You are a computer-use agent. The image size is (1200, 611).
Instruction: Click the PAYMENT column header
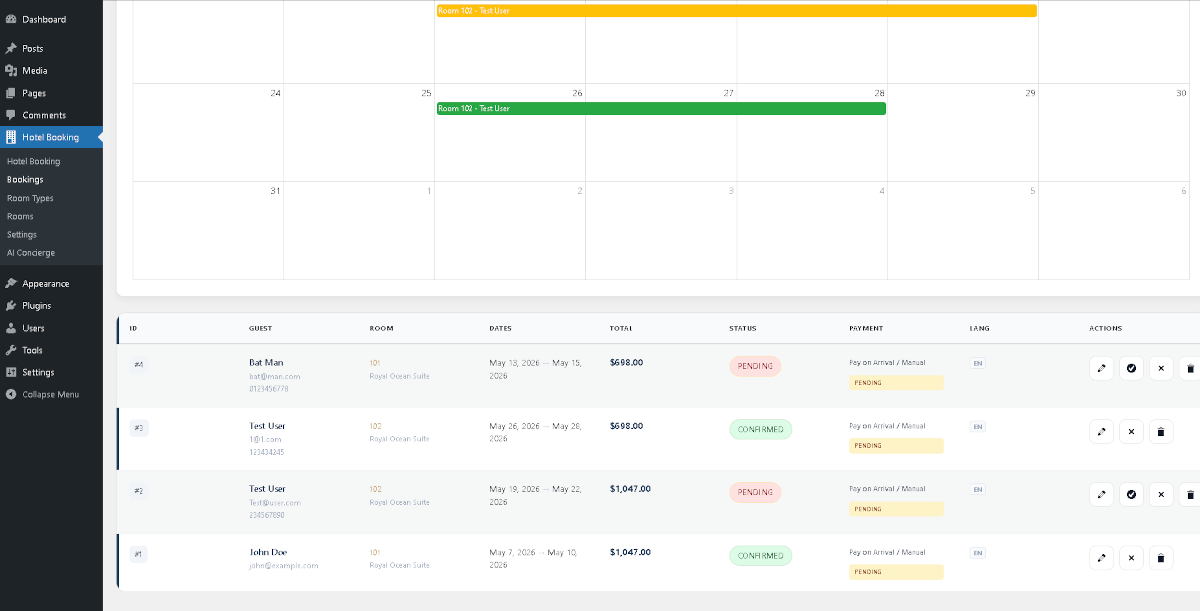866,328
